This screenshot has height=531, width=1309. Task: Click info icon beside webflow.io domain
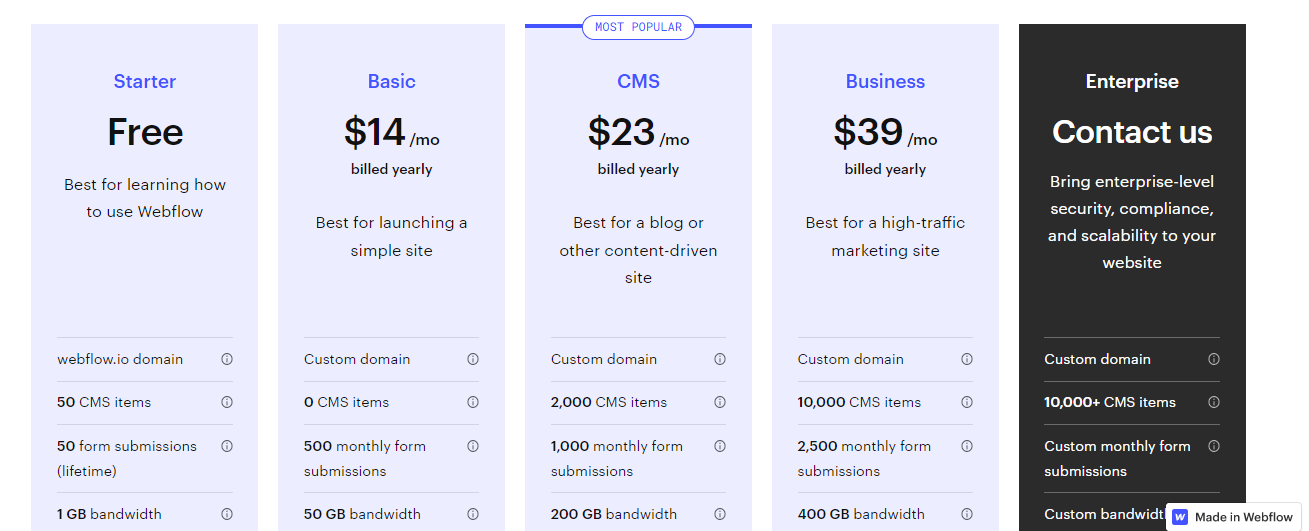[227, 359]
